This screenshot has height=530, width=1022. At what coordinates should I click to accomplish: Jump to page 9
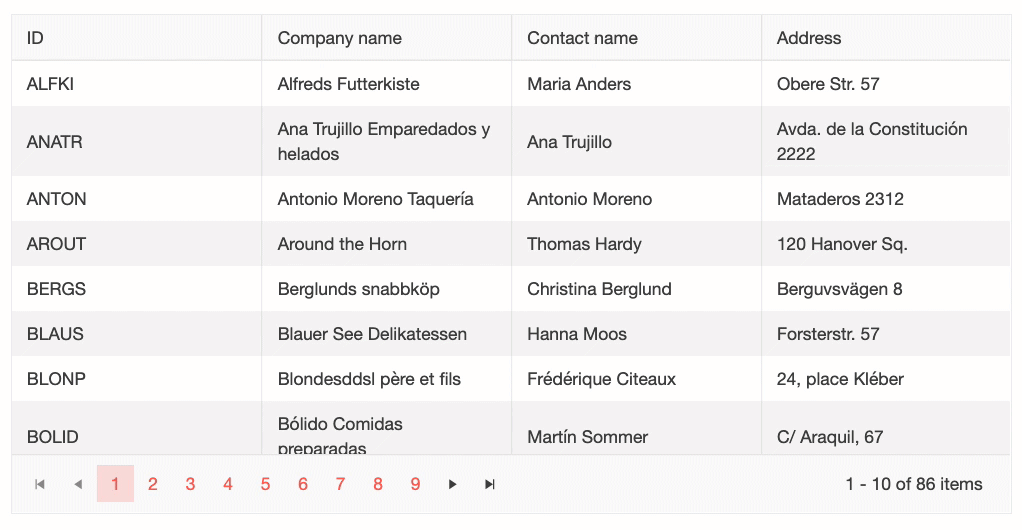click(415, 485)
